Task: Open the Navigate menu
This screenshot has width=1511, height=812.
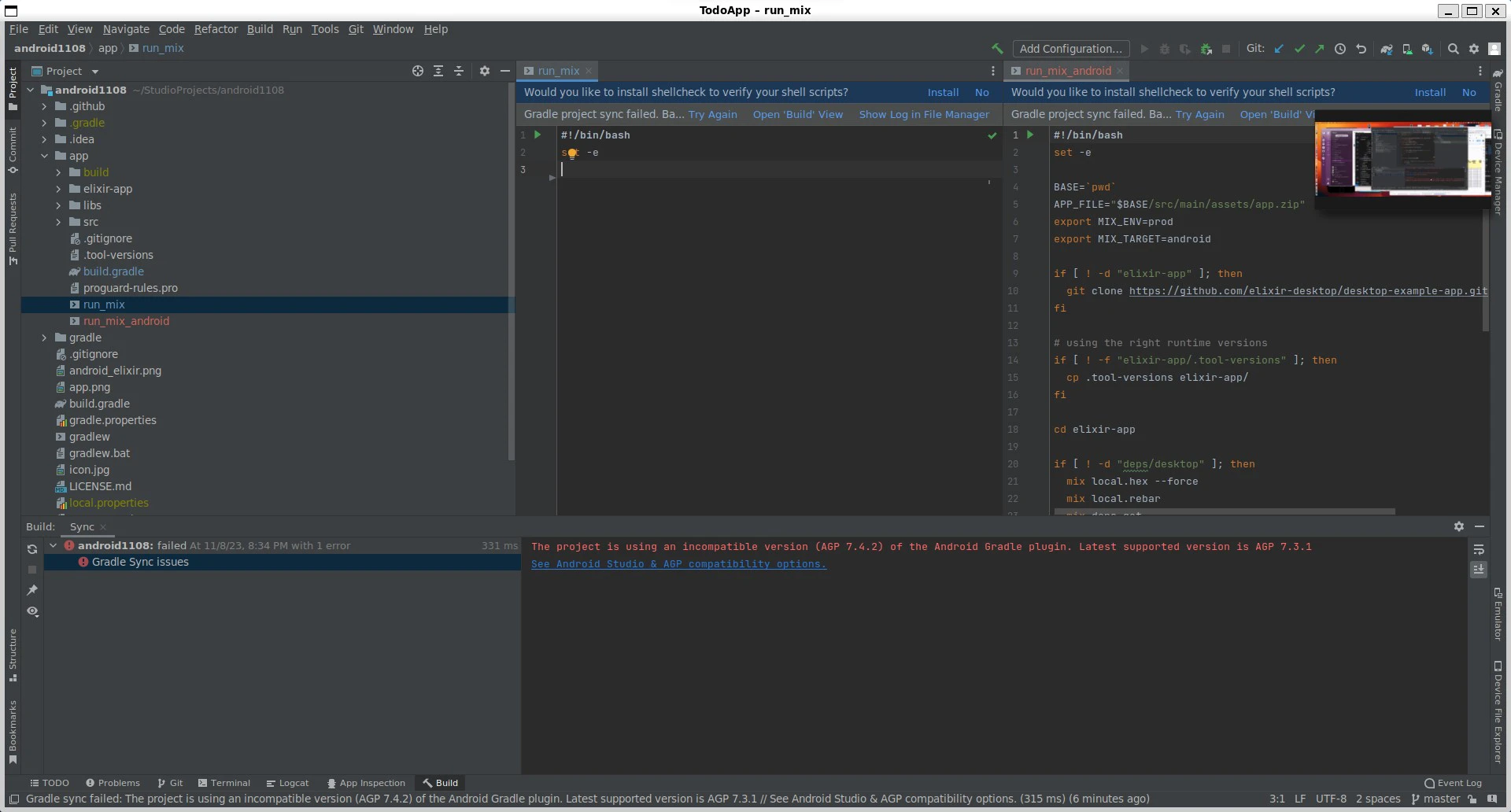Action: pos(126,29)
